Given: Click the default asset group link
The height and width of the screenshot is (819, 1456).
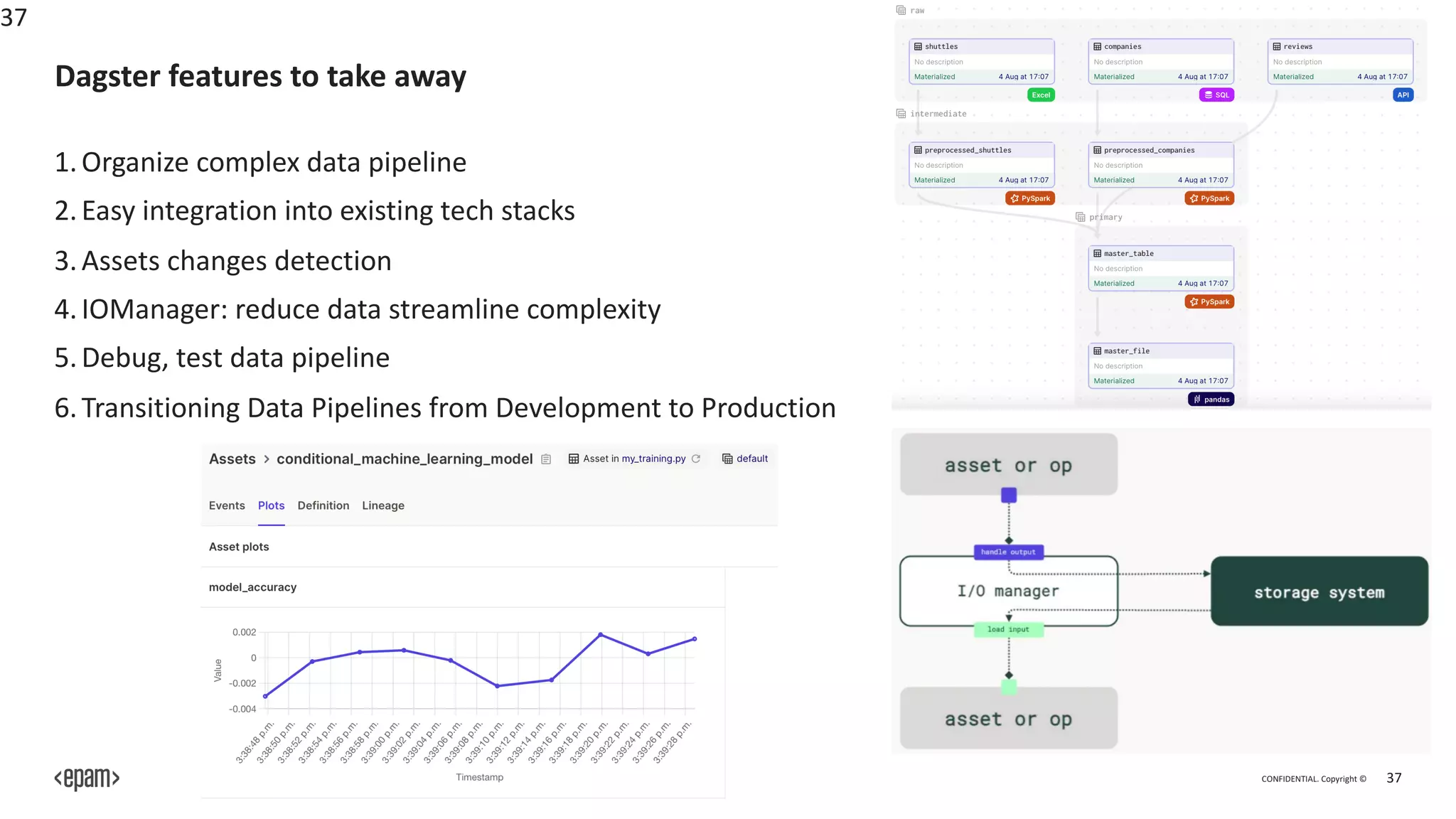Looking at the screenshot, I should click(x=751, y=459).
